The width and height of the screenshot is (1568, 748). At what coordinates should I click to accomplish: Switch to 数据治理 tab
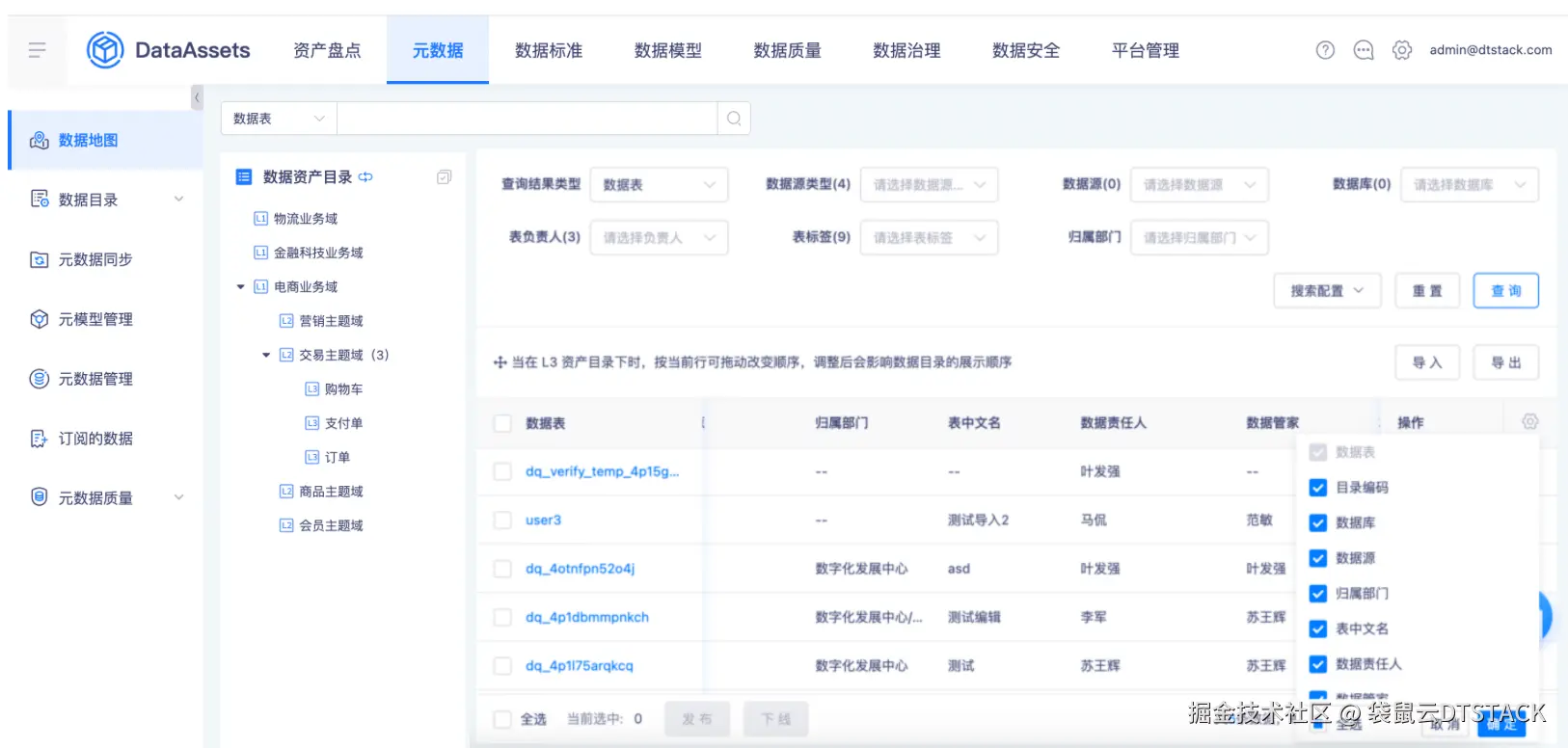pyautogui.click(x=906, y=50)
